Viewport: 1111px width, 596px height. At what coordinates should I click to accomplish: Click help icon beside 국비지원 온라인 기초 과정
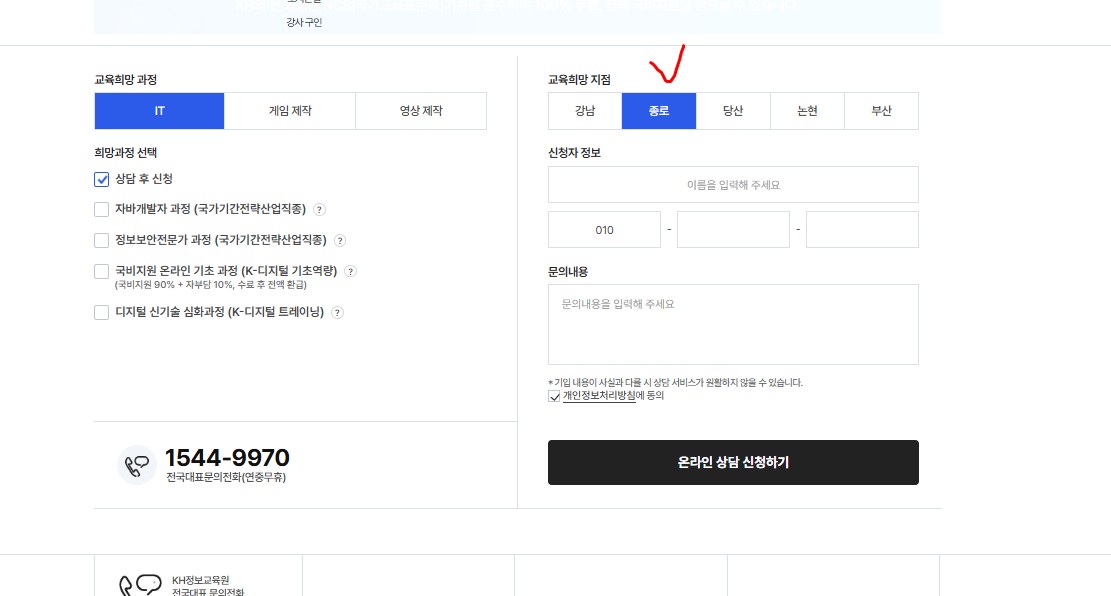pos(351,271)
